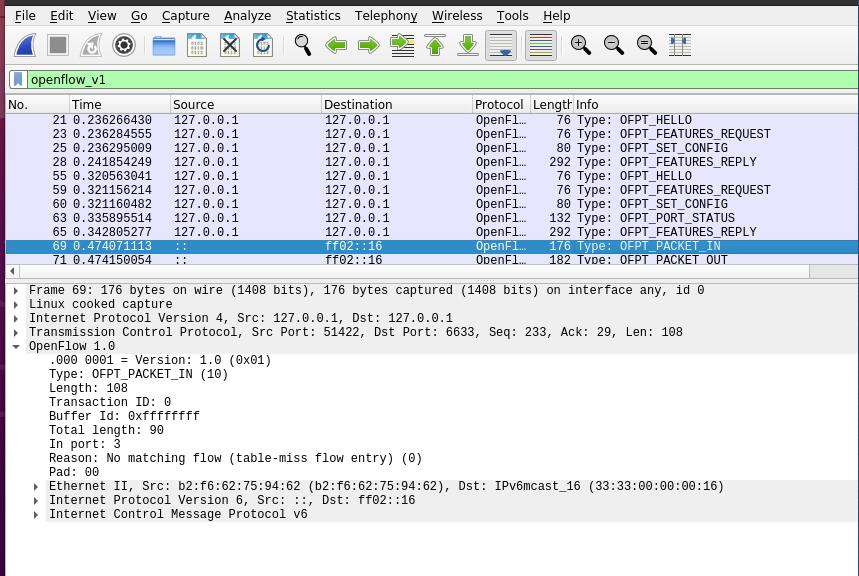Expand Internet Protocol Version 4 row
Viewport: 859px width, 576px height.
click(x=16, y=318)
